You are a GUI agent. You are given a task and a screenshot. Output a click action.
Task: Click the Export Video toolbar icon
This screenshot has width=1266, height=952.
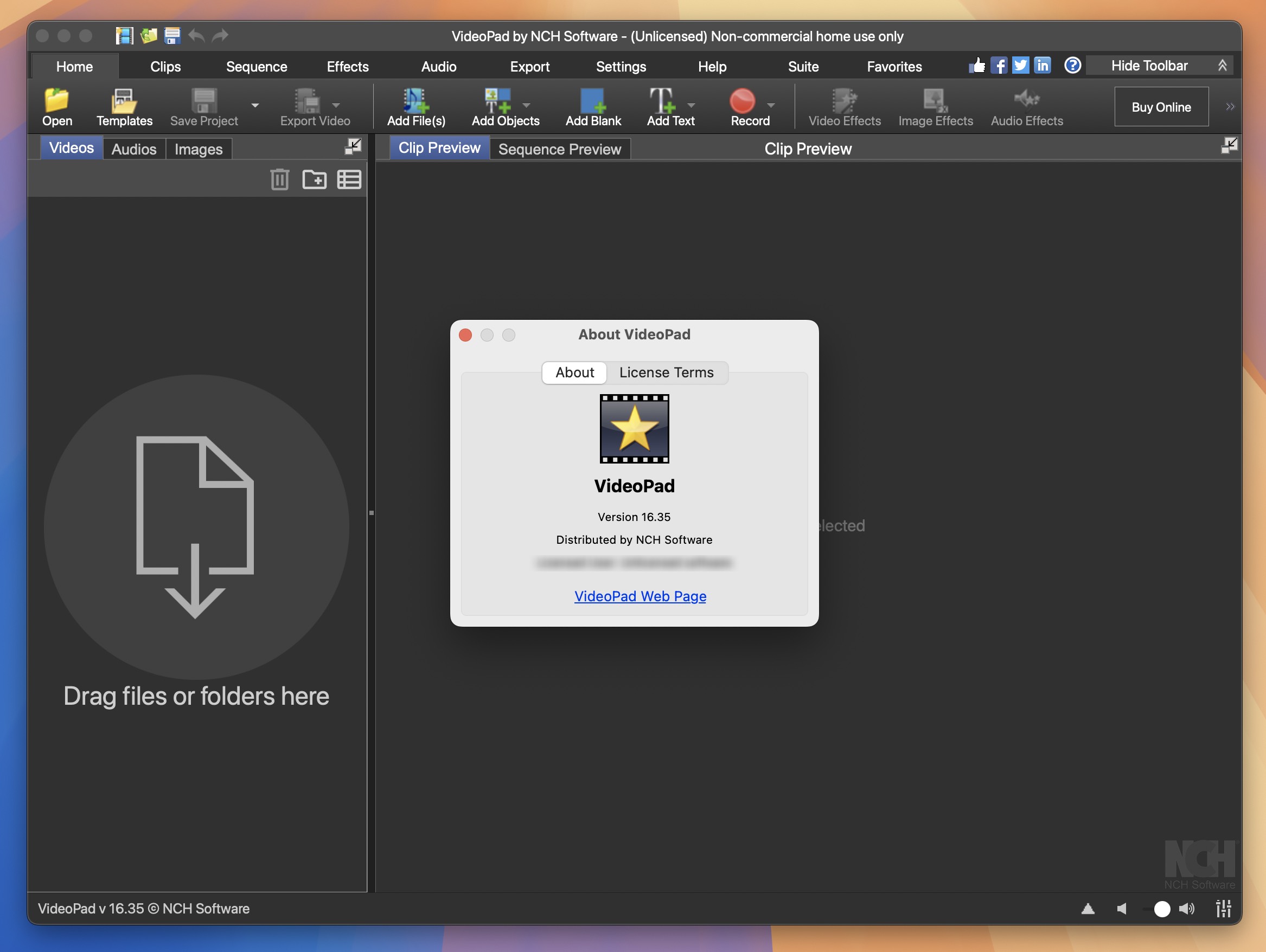point(314,107)
